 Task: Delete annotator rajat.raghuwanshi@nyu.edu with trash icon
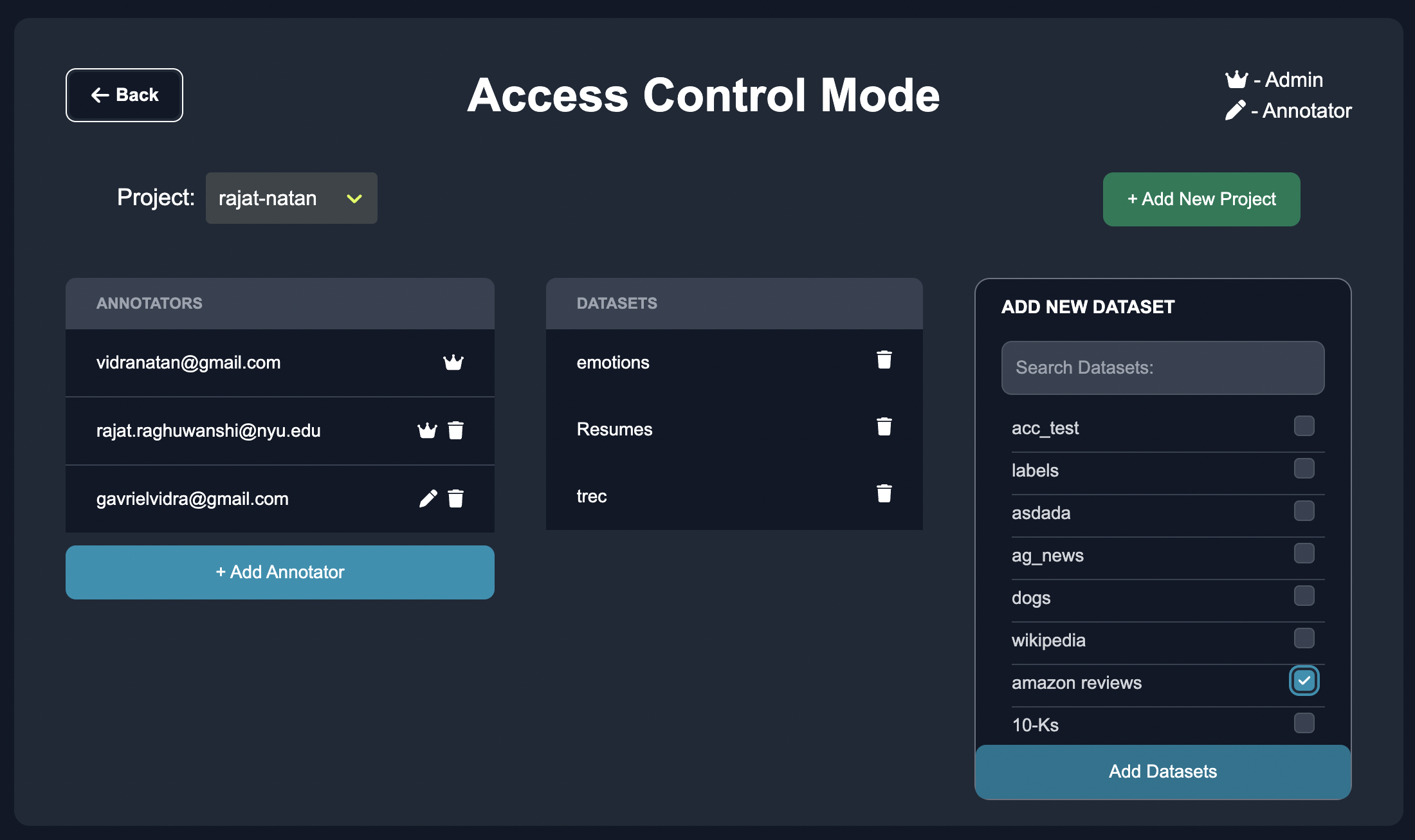pos(456,430)
